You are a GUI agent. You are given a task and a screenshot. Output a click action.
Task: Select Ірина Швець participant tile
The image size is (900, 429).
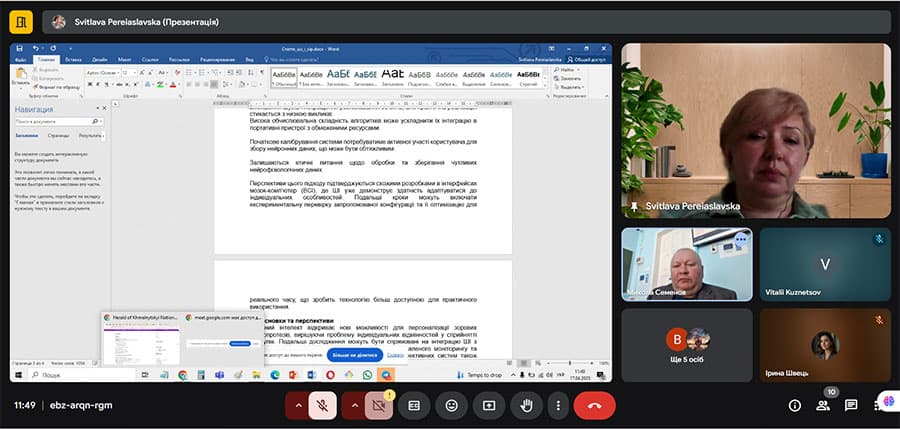824,344
